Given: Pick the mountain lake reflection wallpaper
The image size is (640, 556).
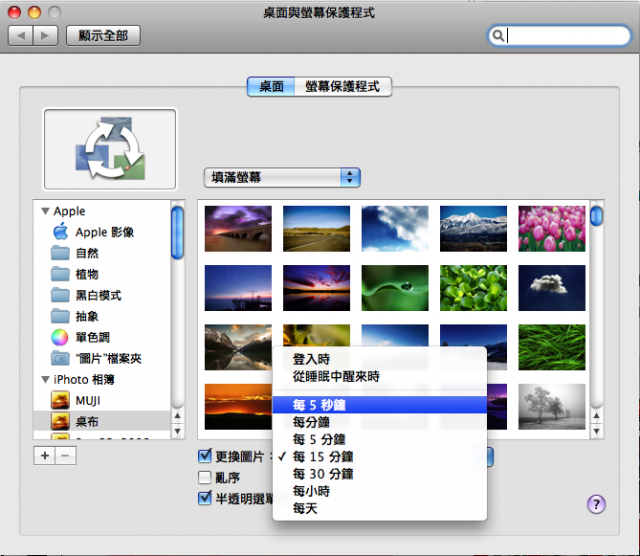Looking at the screenshot, I should [238, 347].
